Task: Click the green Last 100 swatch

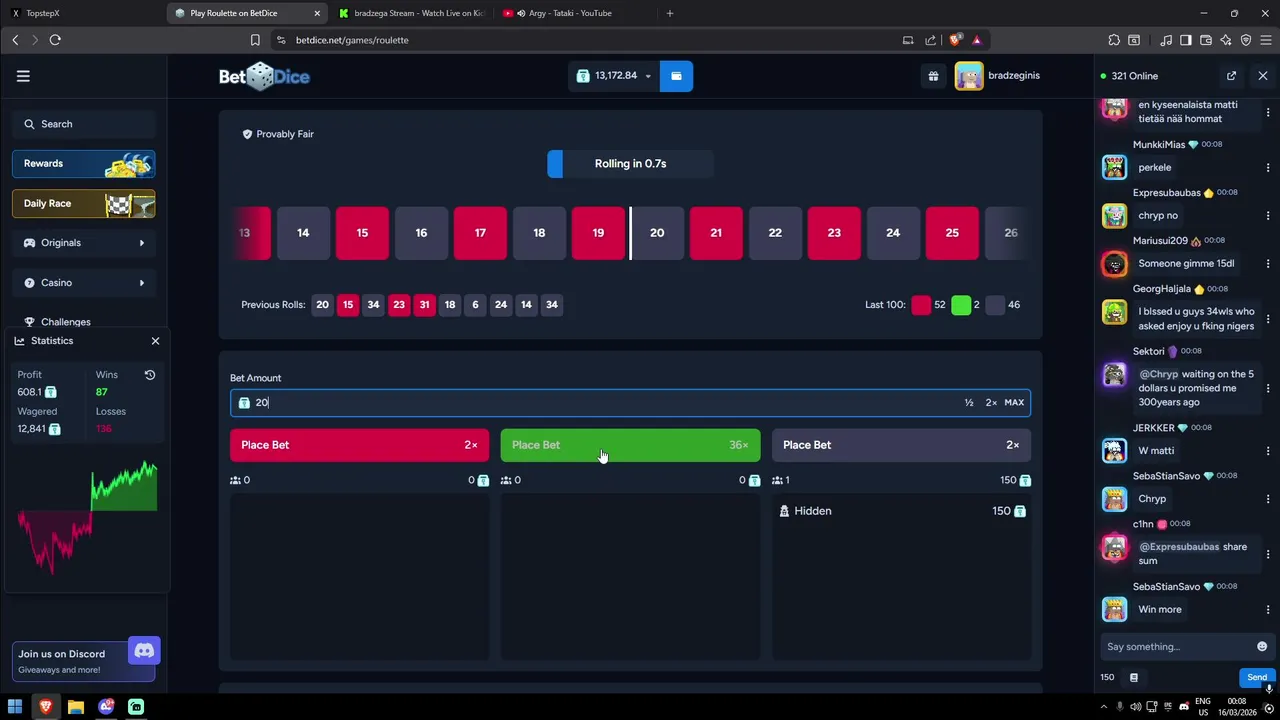Action: pos(961,305)
